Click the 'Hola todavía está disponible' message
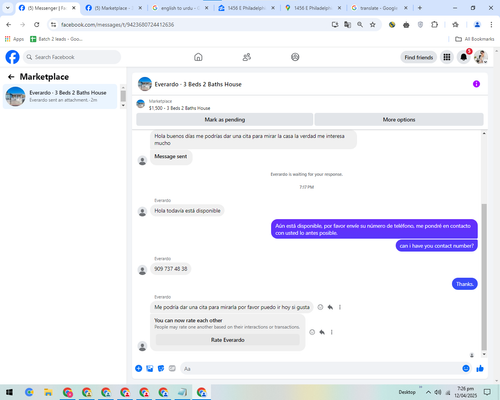Screen dimensions: 500x400 (187, 211)
